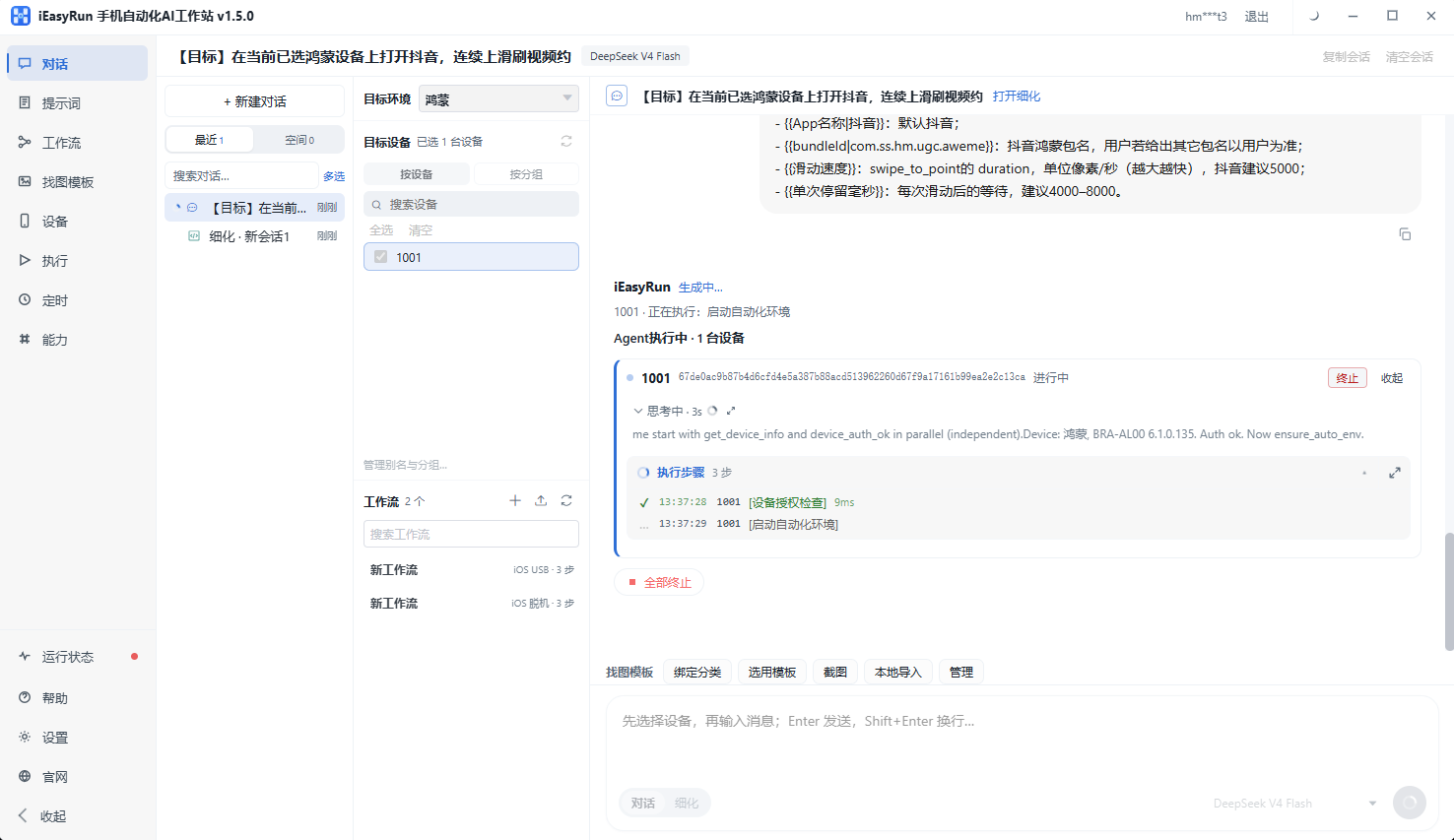The height and width of the screenshot is (840, 1454).
Task: Click the chat vertical scrollbar
Action: (1448, 591)
